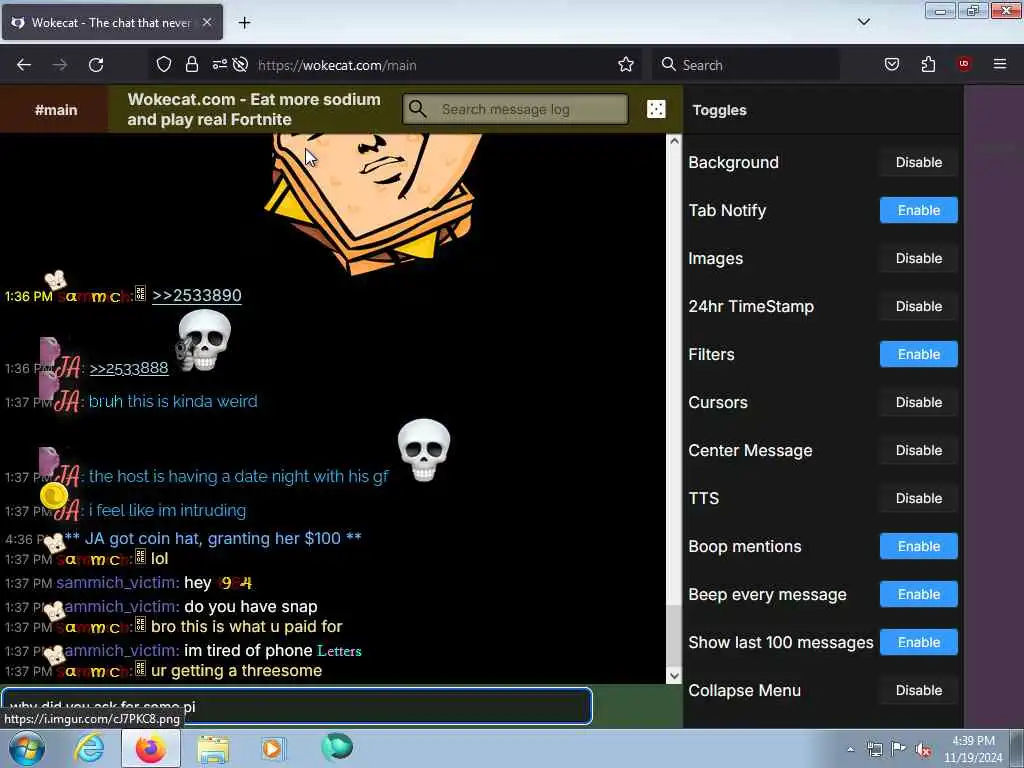Toggle Background setting
Image resolution: width=1024 pixels, height=768 pixels.
point(918,162)
